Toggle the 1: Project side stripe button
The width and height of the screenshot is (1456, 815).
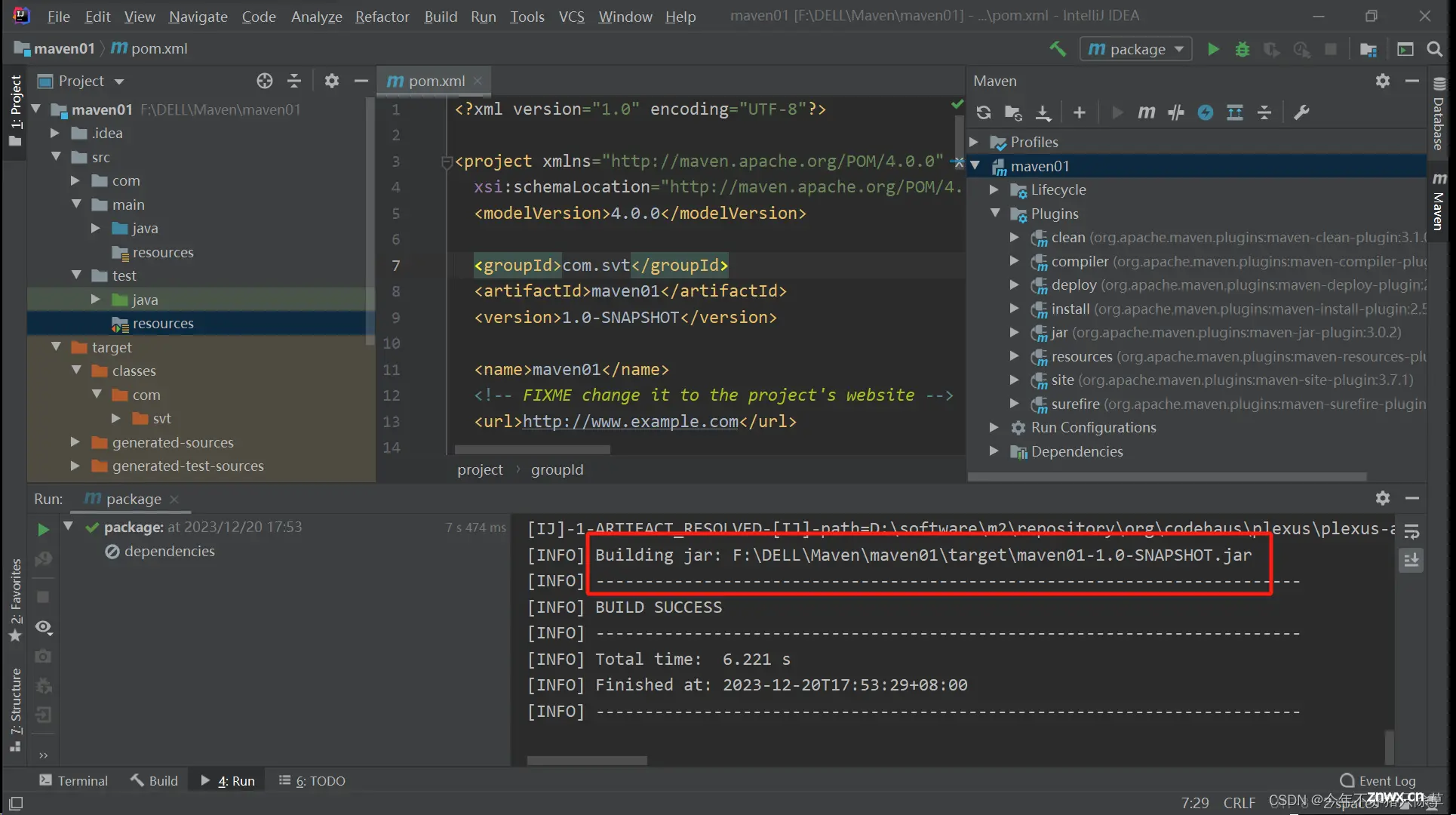click(x=15, y=111)
